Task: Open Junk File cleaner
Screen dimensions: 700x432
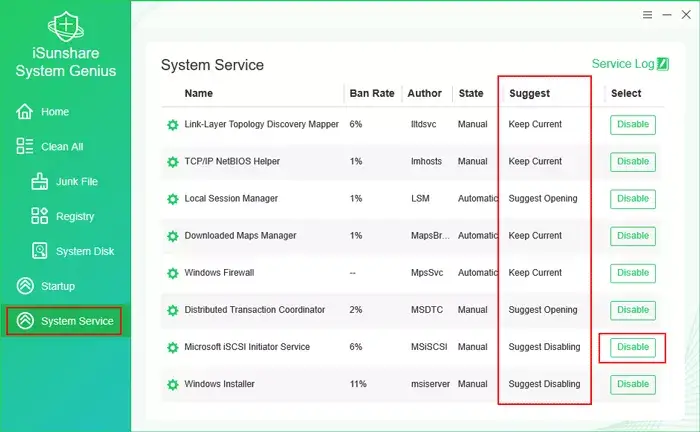Action: coord(77,181)
